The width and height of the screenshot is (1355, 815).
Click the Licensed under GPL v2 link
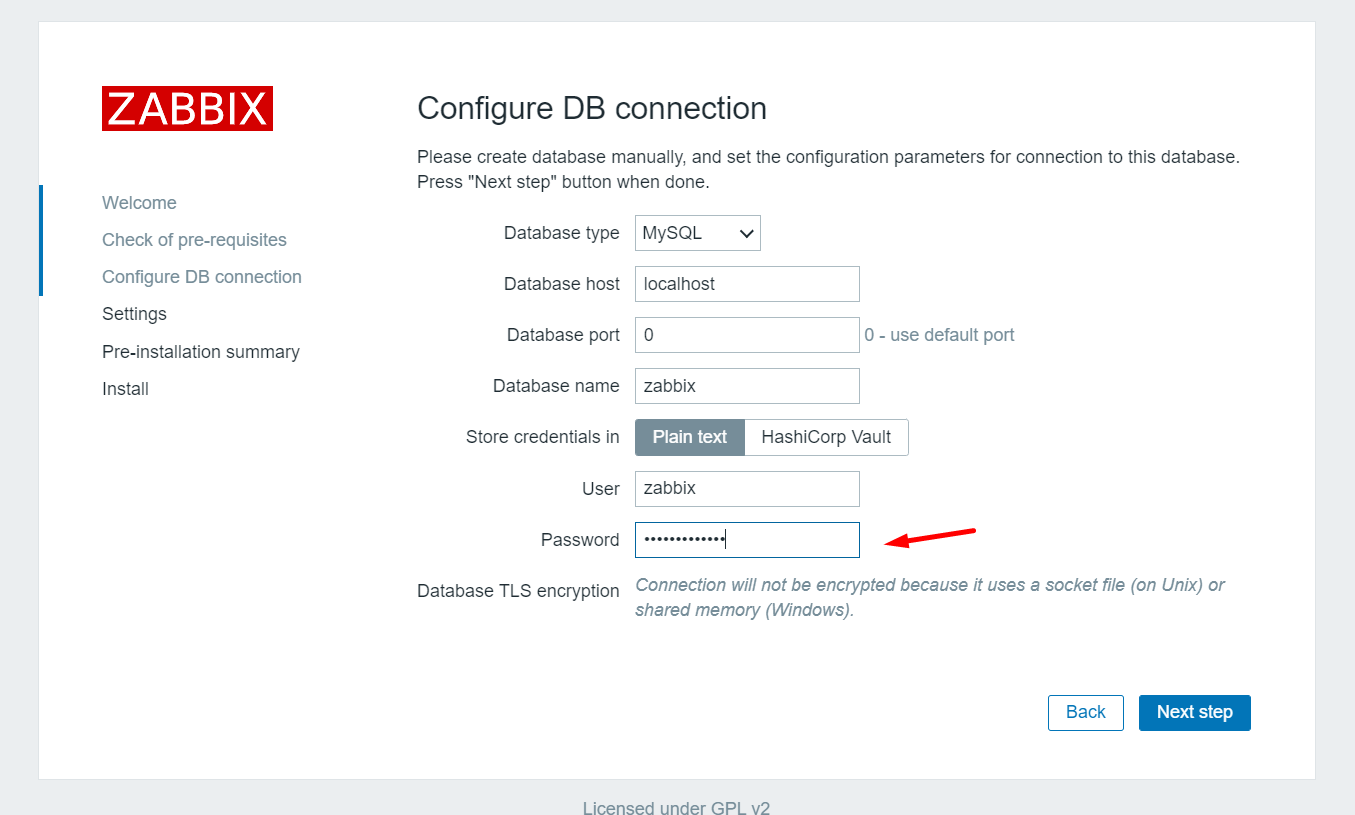click(676, 808)
